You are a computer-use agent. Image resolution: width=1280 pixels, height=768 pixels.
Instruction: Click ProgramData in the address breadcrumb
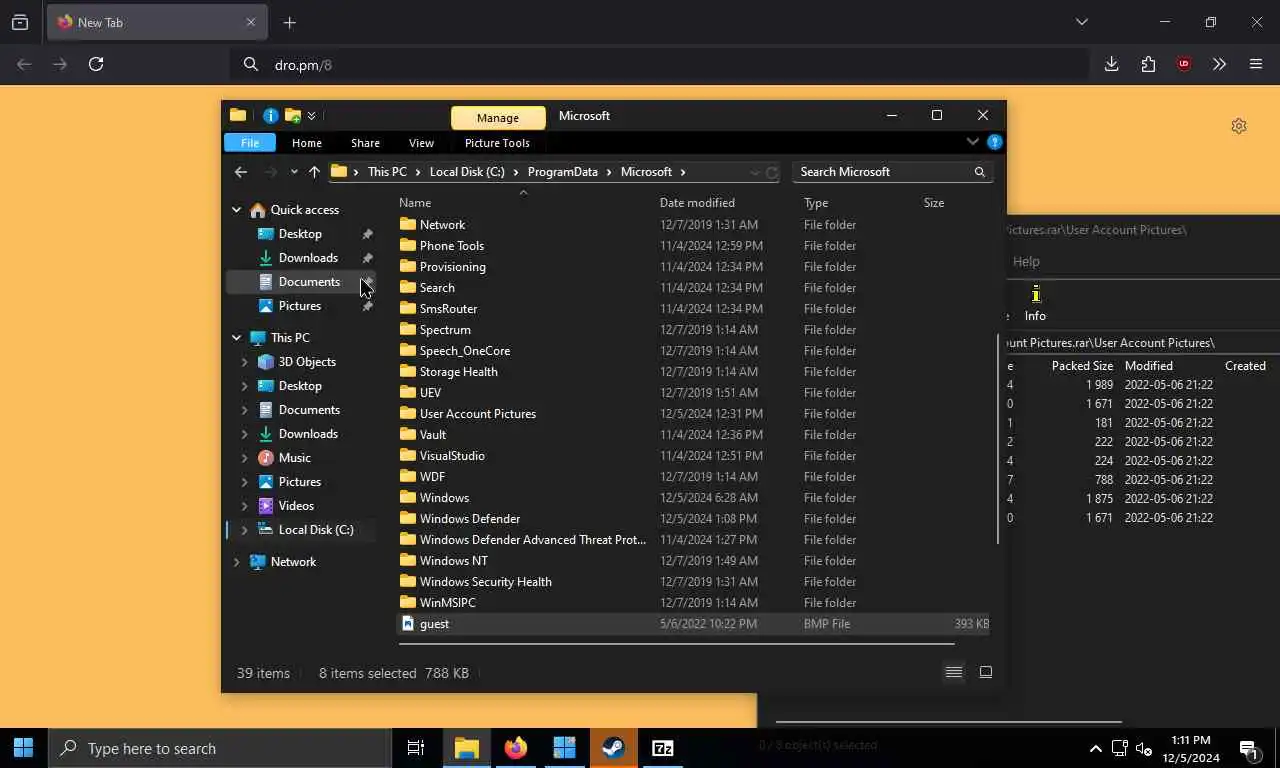click(x=562, y=172)
